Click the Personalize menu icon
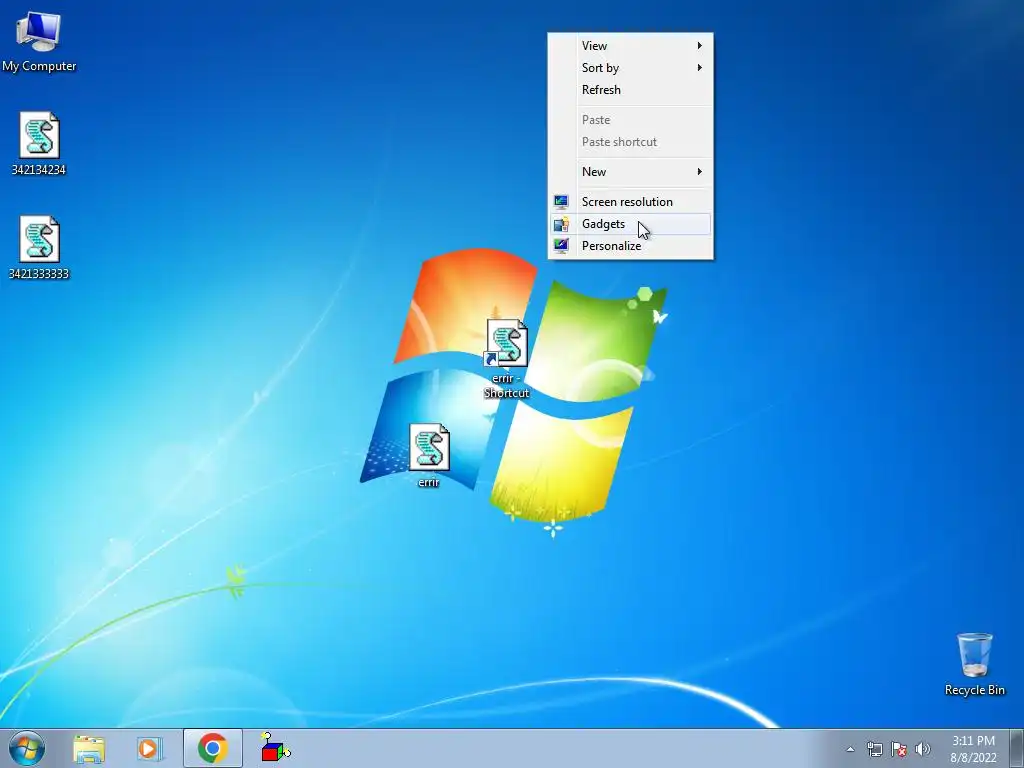The image size is (1024, 768). click(561, 246)
